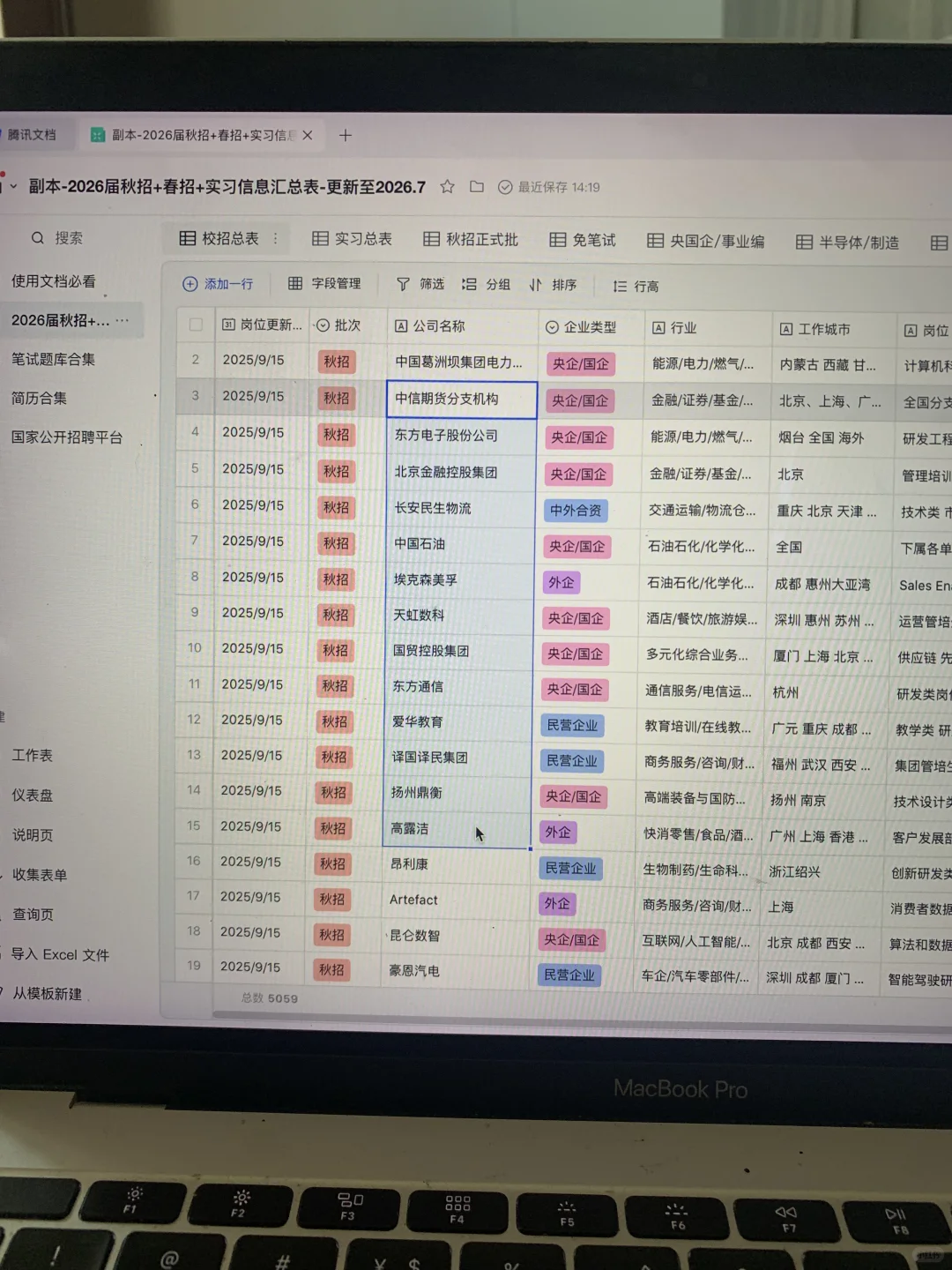The height and width of the screenshot is (1270, 952).
Task: Click the 中外合资 tag in row 6
Action: [576, 510]
